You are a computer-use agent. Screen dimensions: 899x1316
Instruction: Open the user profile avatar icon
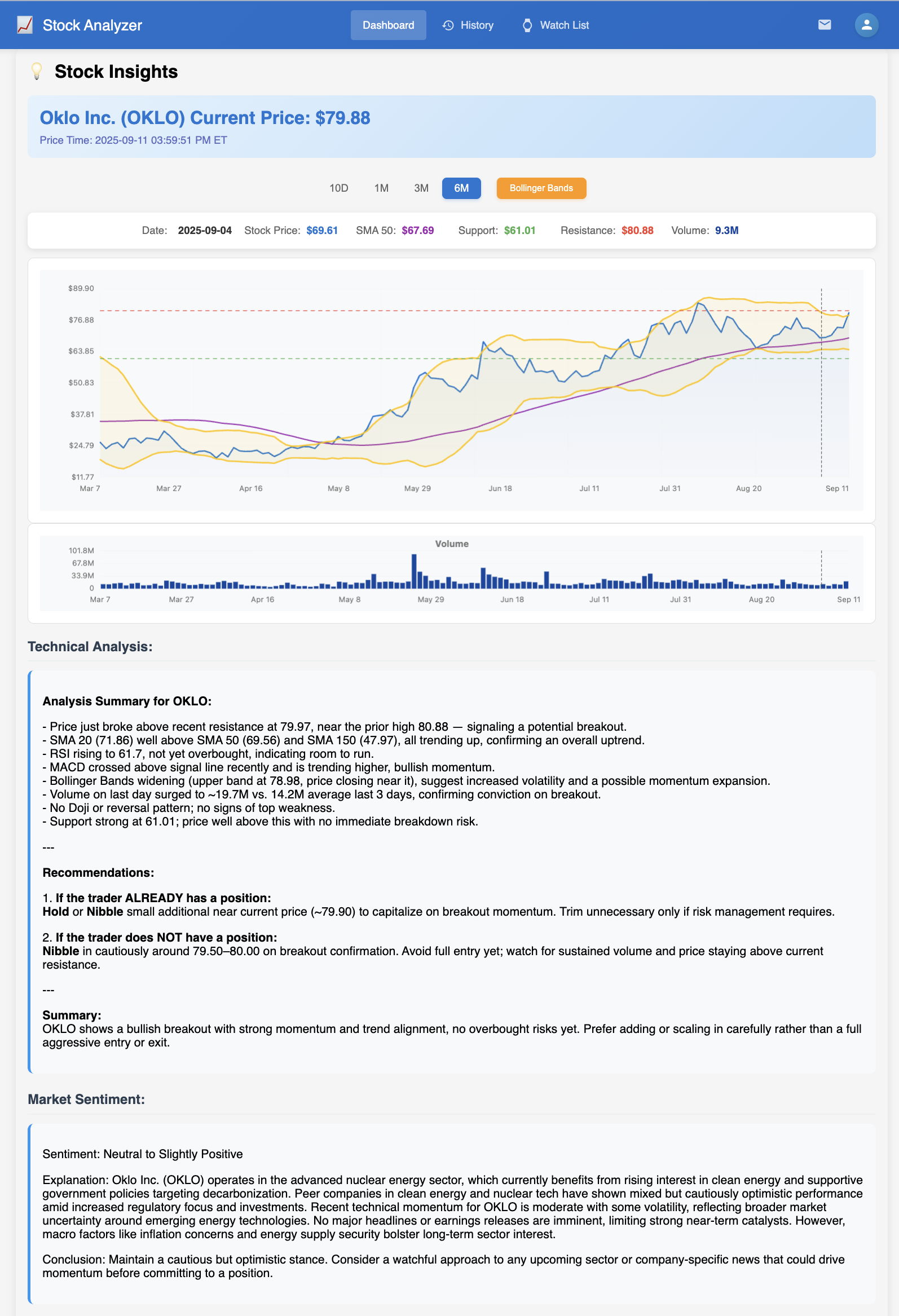click(866, 25)
